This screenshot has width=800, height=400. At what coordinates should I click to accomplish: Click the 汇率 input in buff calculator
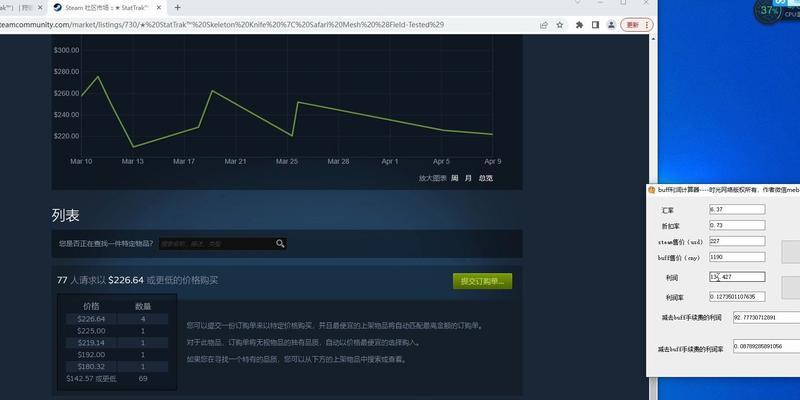pyautogui.click(x=737, y=209)
